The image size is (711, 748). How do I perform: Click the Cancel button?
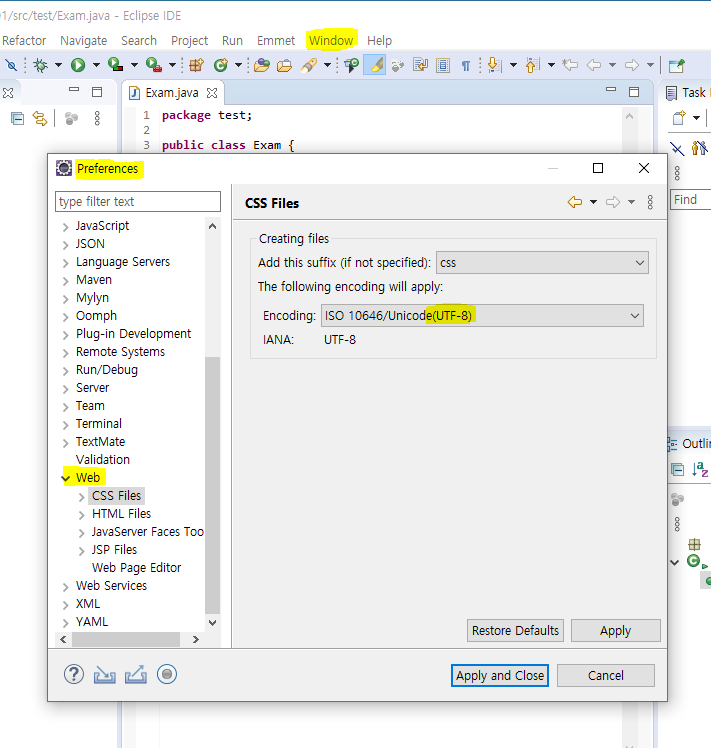(606, 675)
